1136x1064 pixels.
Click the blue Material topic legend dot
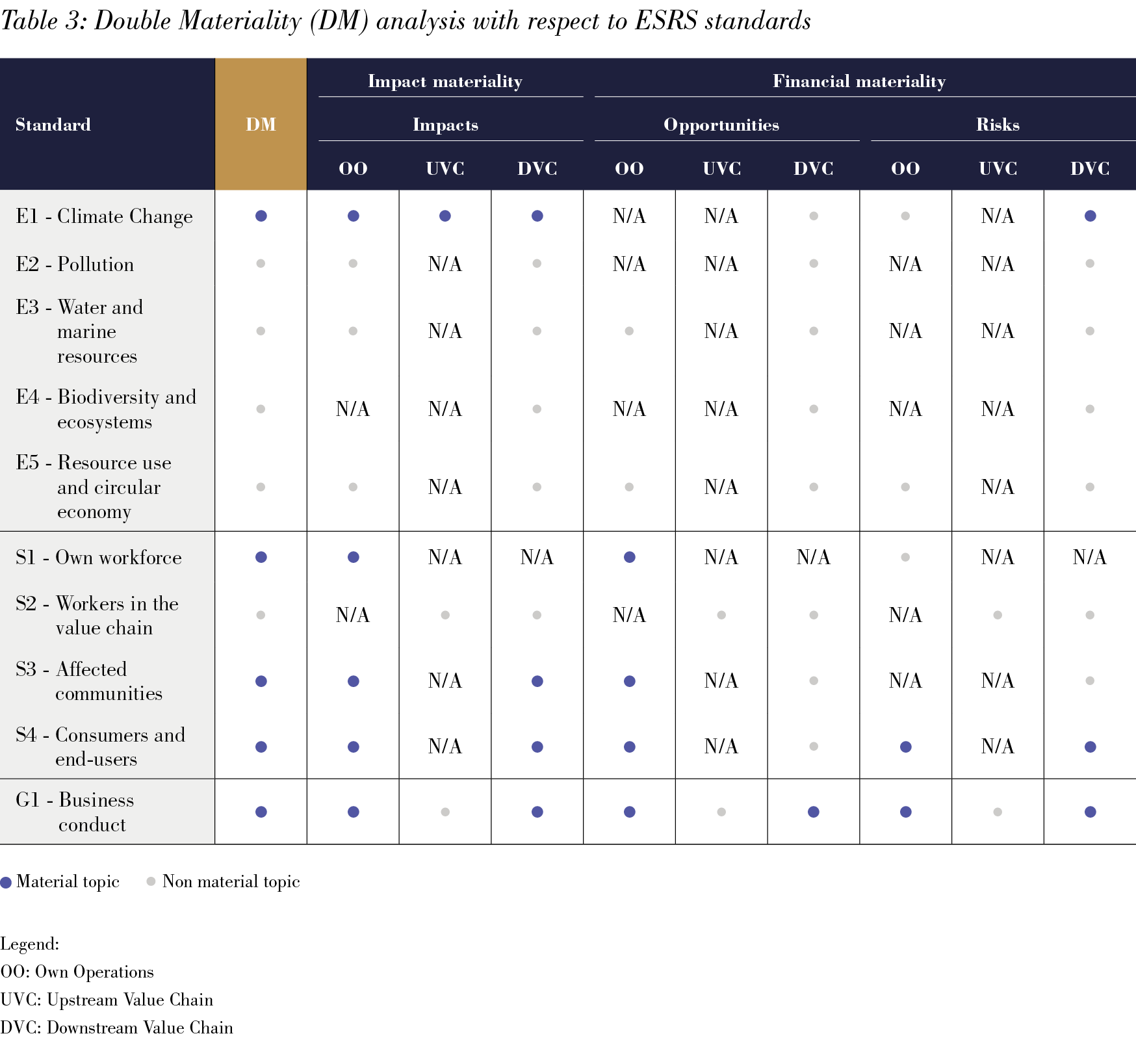[6, 883]
